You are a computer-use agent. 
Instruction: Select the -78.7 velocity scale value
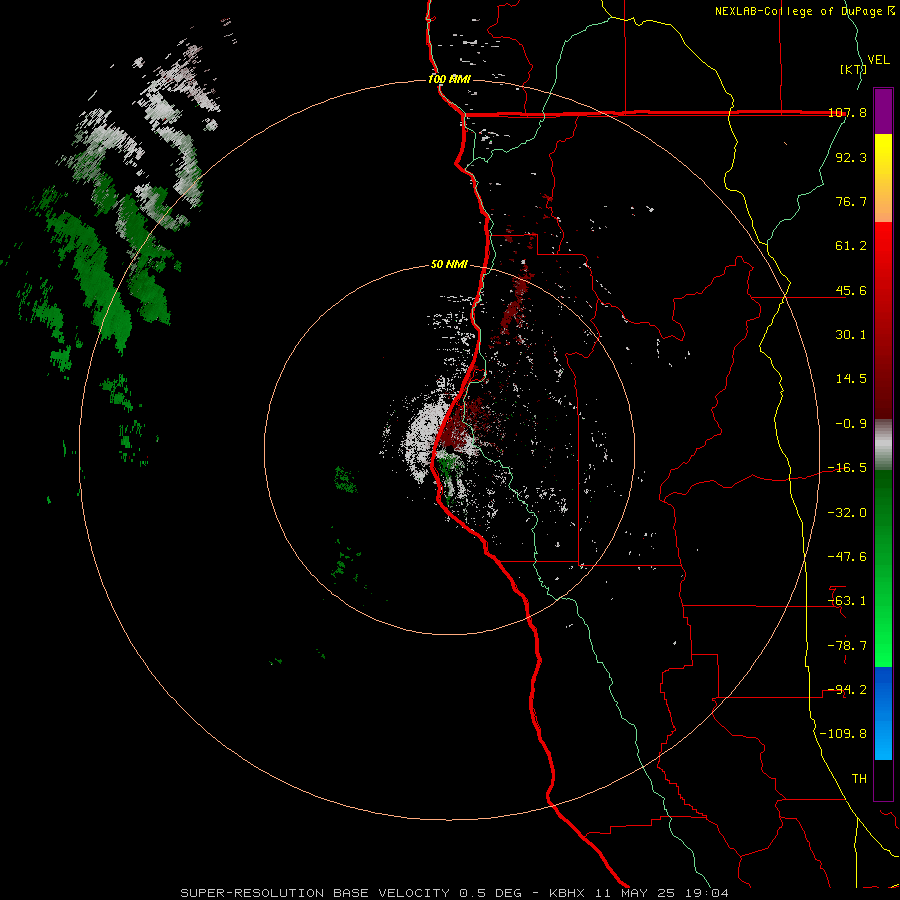847,646
